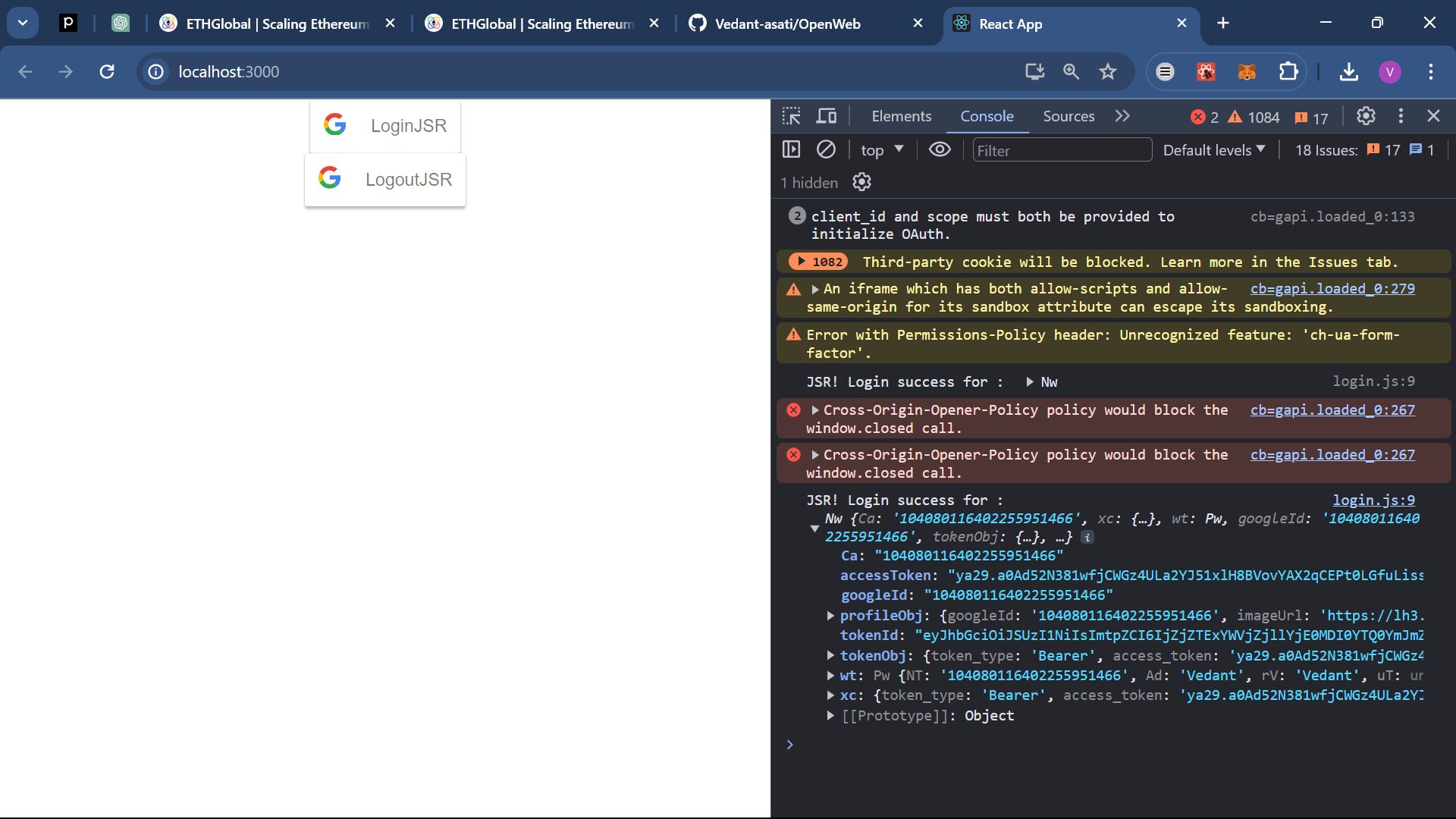Toggle the 1 hidden messages visibility
Viewport: 1456px width, 819px height.
coord(808,182)
